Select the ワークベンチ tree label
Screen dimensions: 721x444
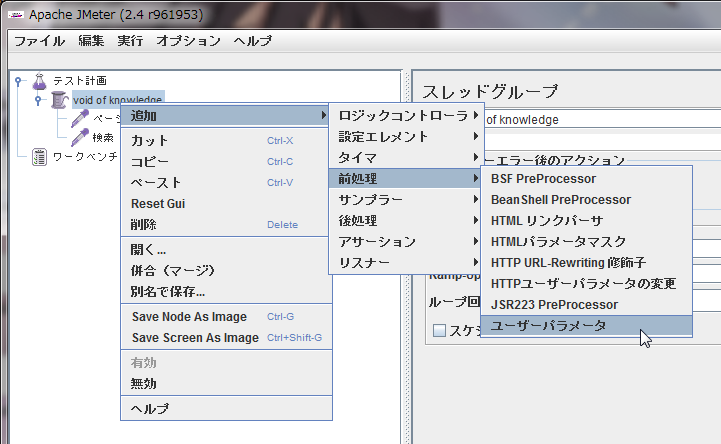click(x=85, y=157)
